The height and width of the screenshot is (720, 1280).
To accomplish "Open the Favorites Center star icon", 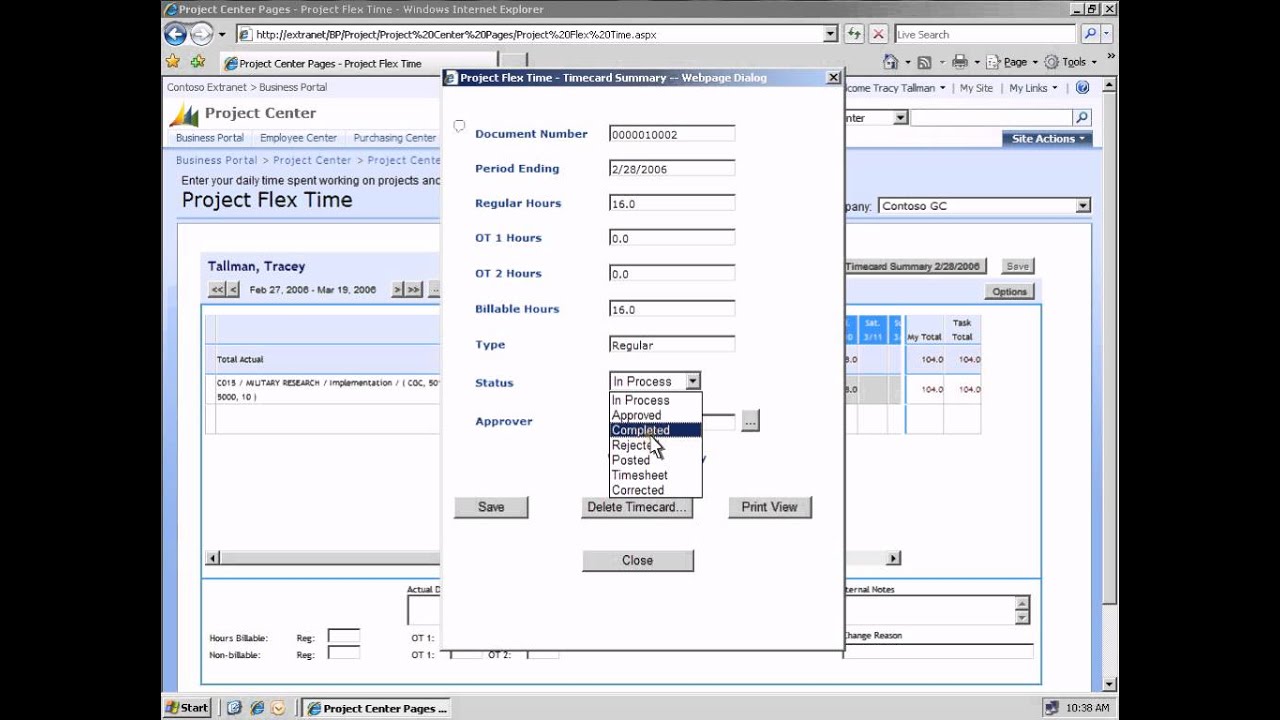I will pyautogui.click(x=173, y=62).
